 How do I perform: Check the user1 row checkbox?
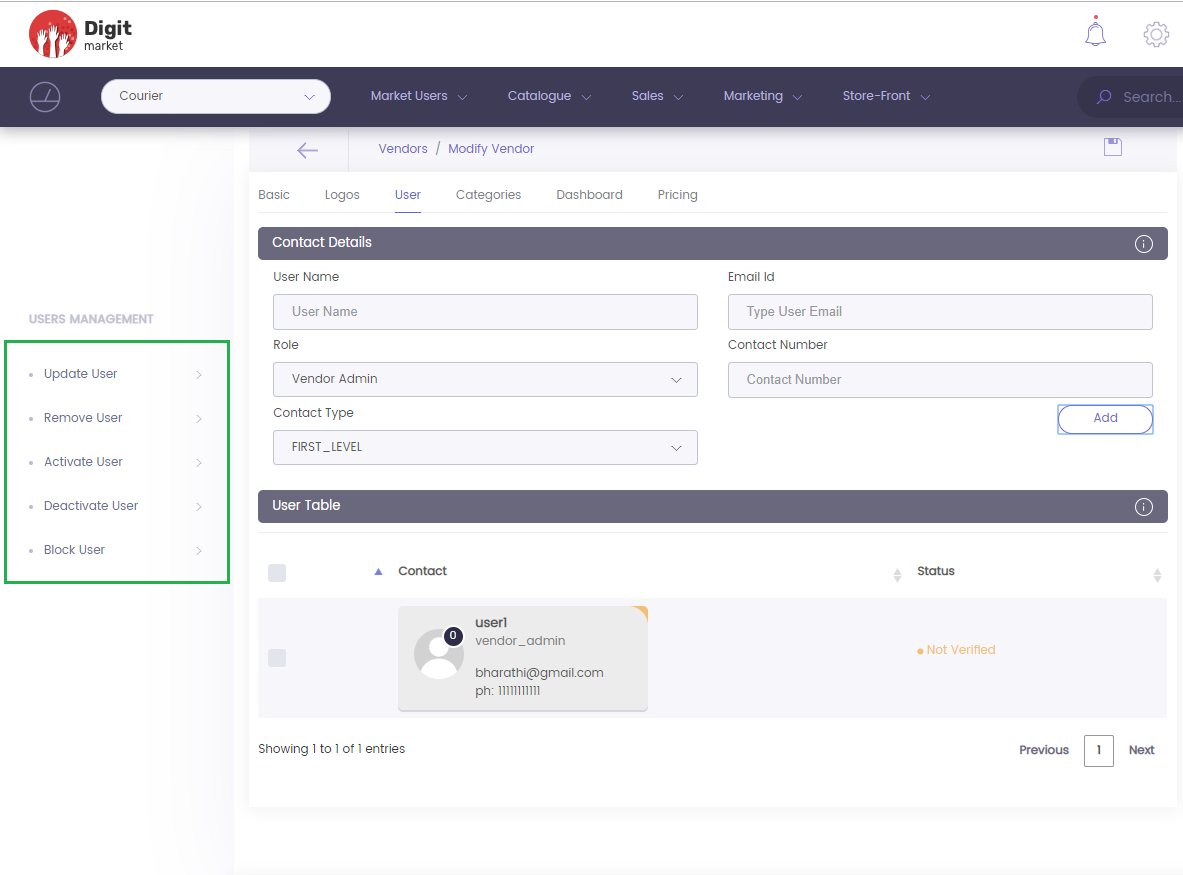[277, 658]
